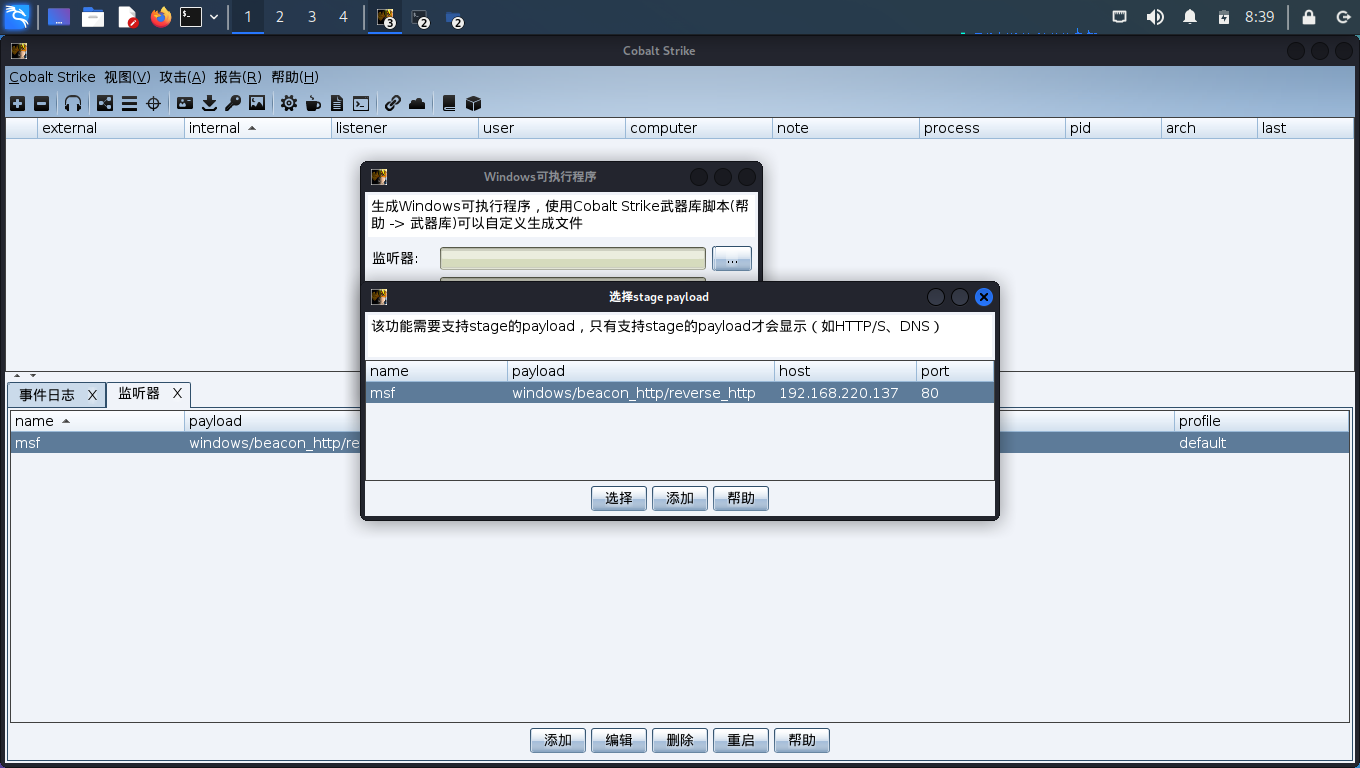
Task: Open listeners via the headphones icon
Action: coord(73,103)
